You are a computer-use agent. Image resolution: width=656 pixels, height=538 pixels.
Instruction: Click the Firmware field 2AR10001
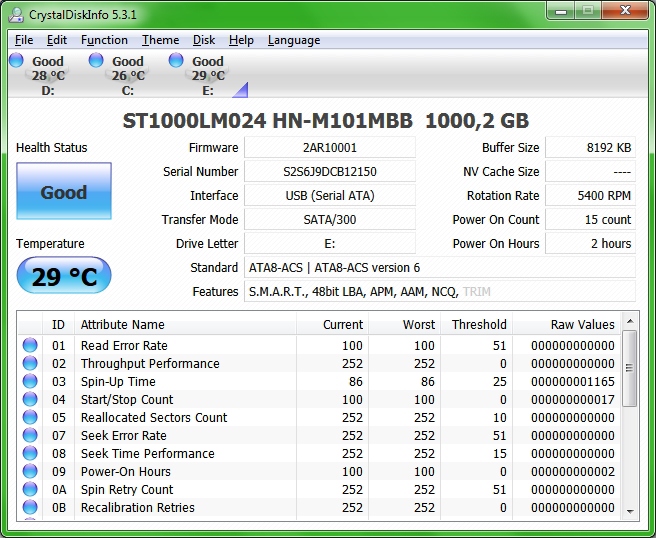tap(330, 148)
